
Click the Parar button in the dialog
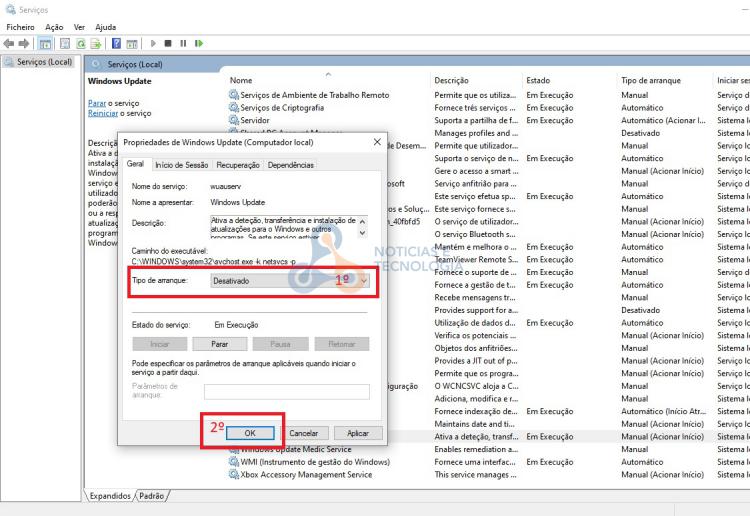coord(220,344)
